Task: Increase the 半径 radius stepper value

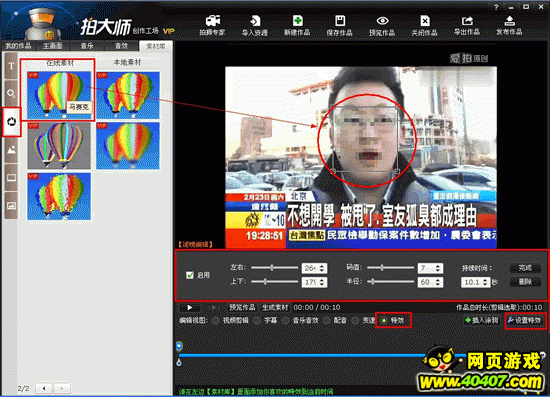Action: coord(438,280)
